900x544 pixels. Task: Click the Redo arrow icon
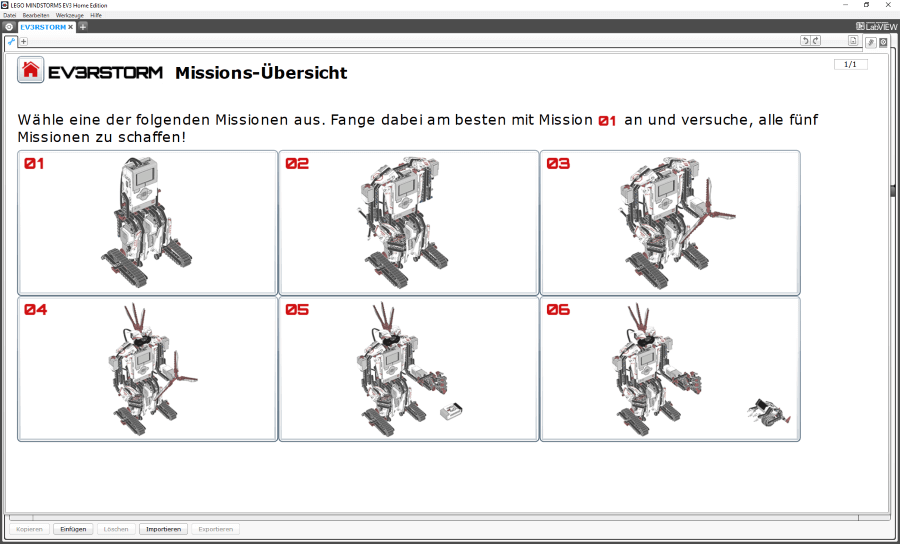pyautogui.click(x=816, y=41)
